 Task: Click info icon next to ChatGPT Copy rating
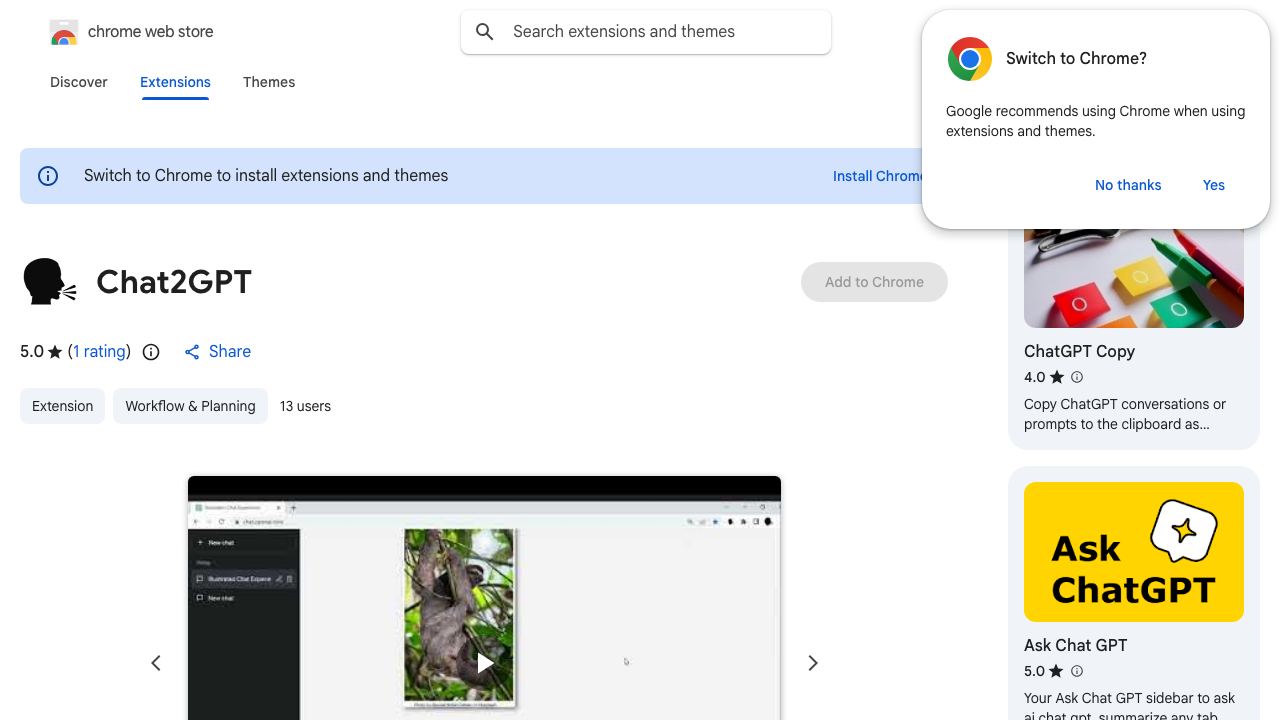tap(1077, 377)
